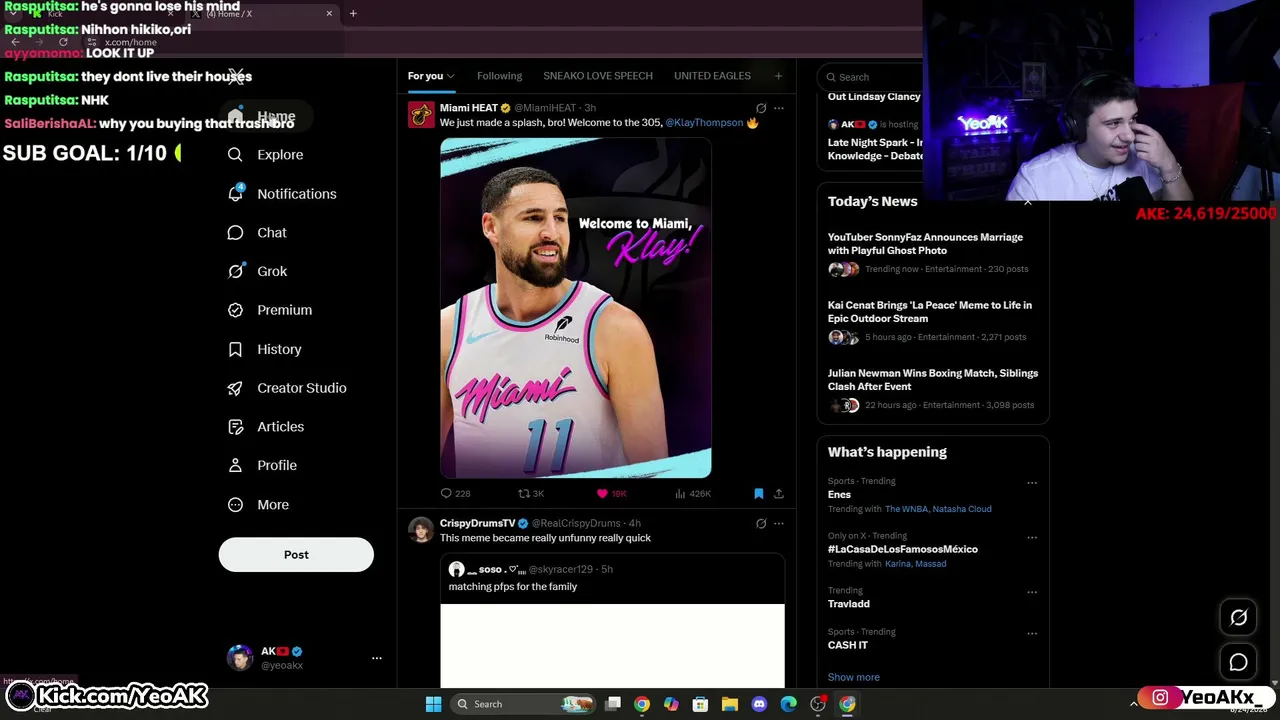The width and height of the screenshot is (1280, 720).
Task: Open options for CASH IT trend
Action: click(1032, 633)
